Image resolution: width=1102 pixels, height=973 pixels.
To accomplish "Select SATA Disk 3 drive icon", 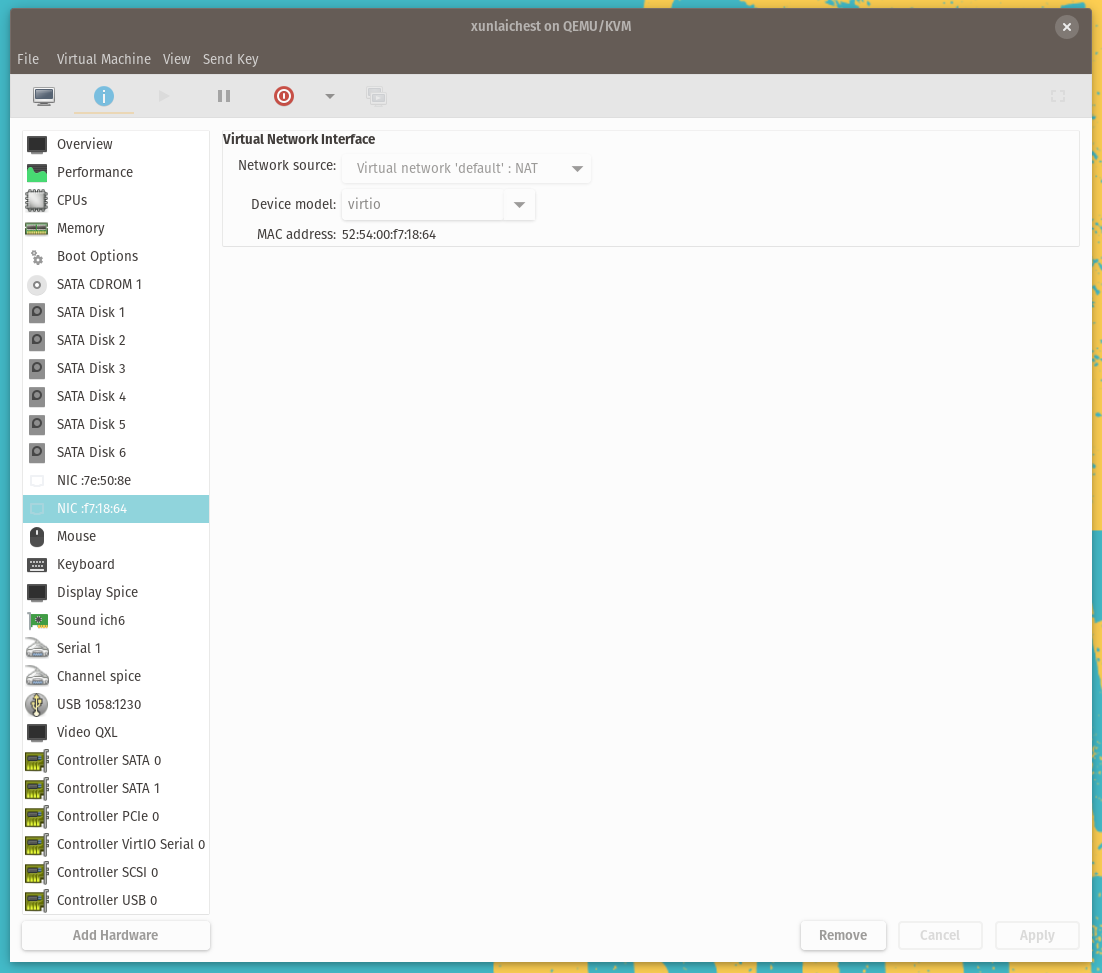I will coord(37,368).
